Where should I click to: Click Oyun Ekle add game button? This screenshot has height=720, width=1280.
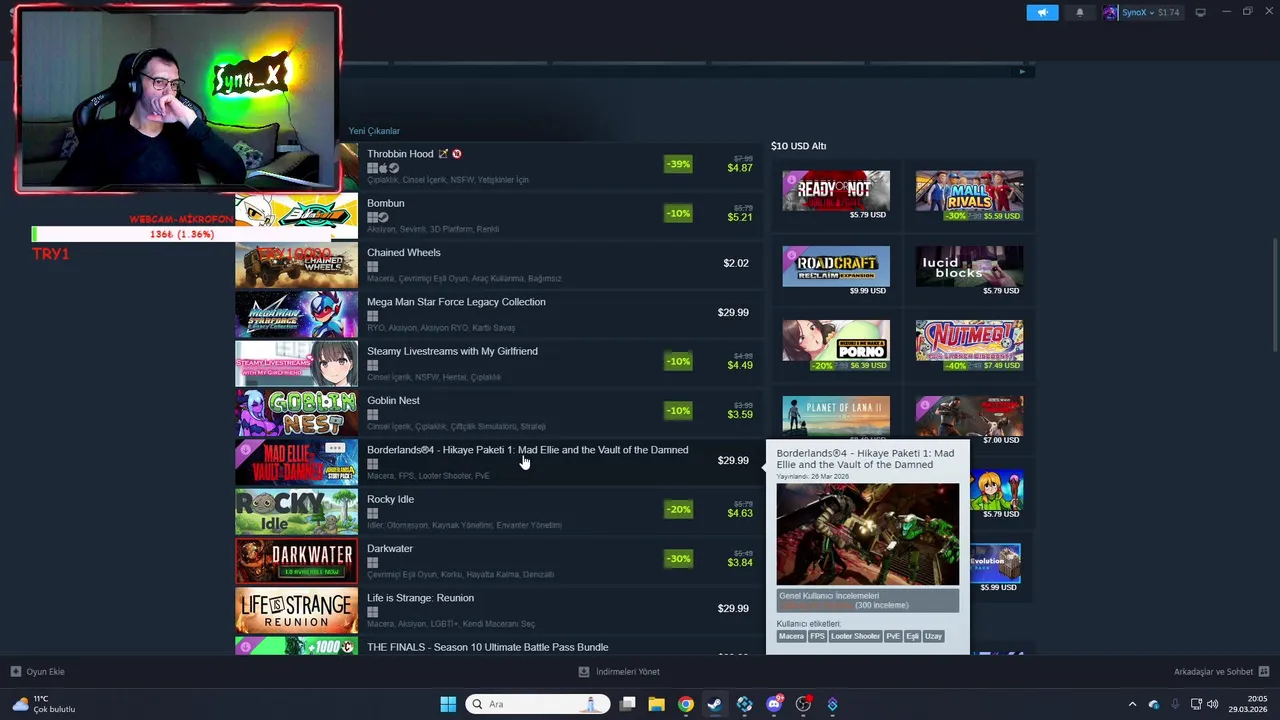click(38, 672)
